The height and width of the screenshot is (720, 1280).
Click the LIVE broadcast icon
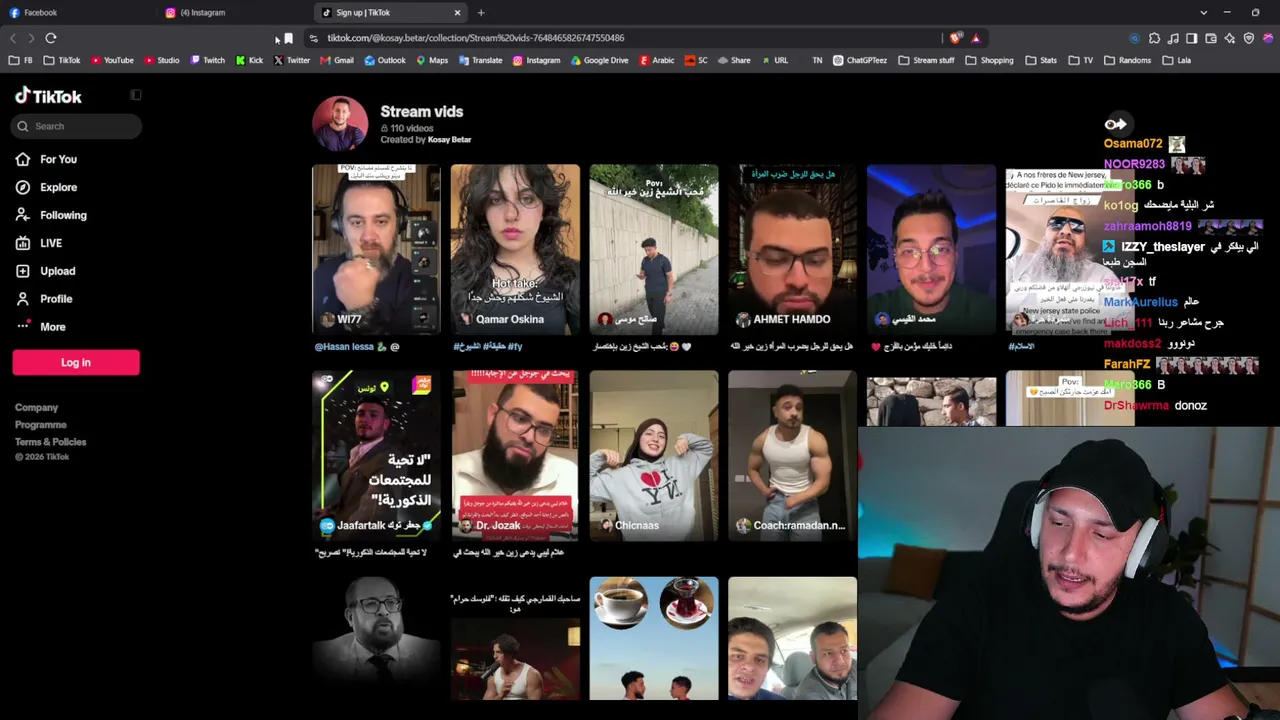(x=23, y=243)
